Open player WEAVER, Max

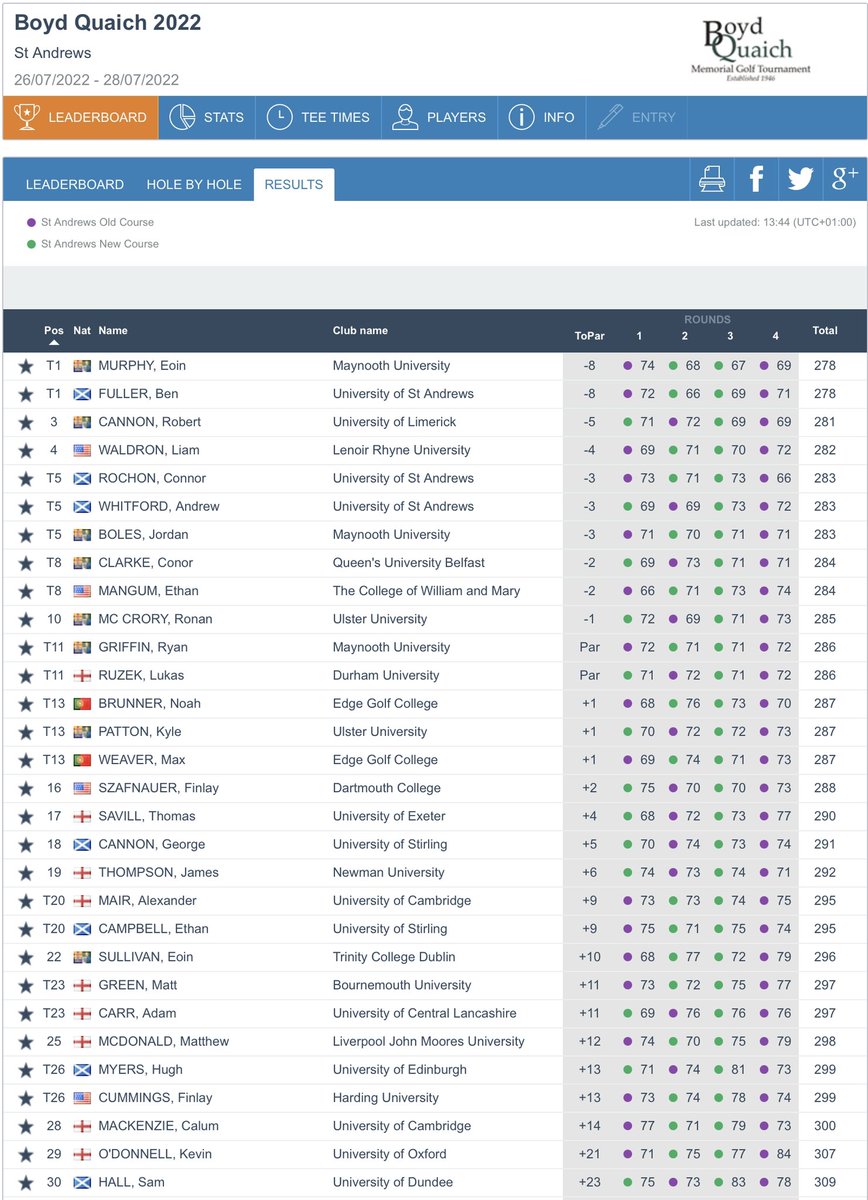point(142,760)
